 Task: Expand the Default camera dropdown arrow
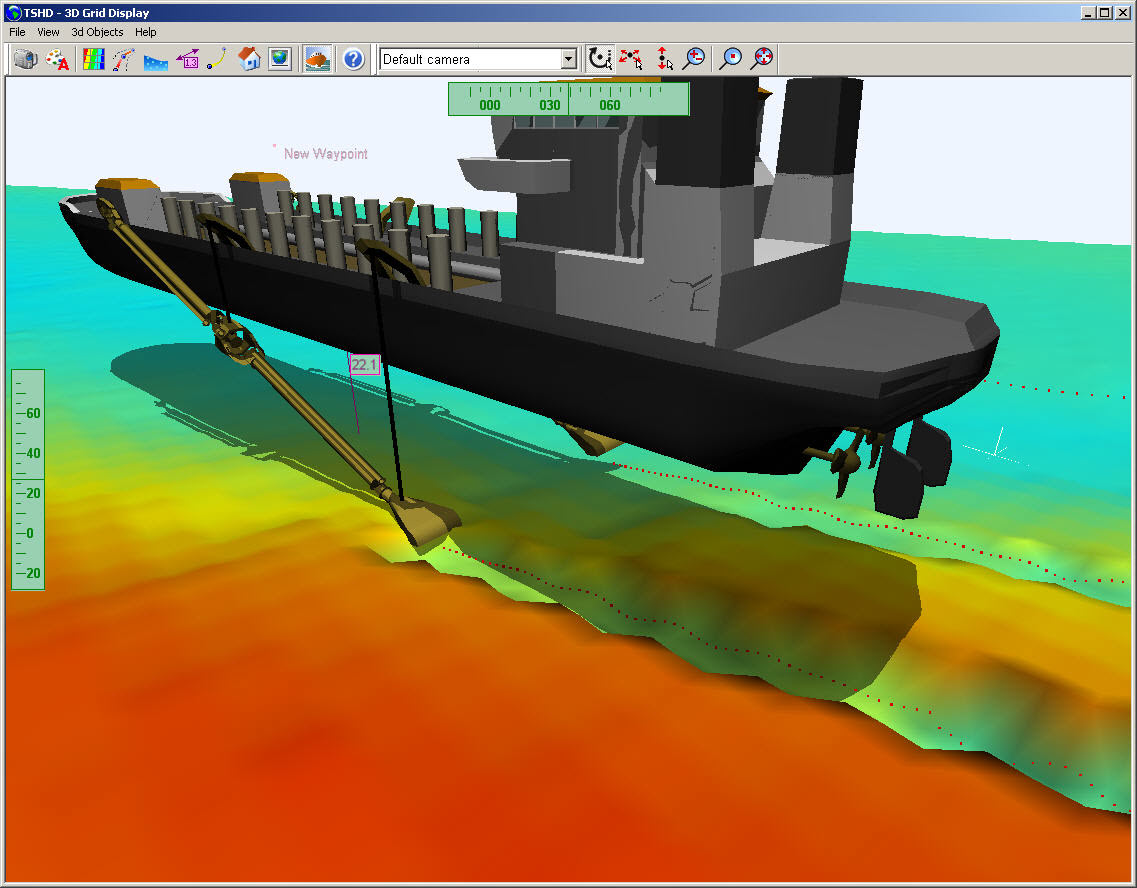pos(568,59)
